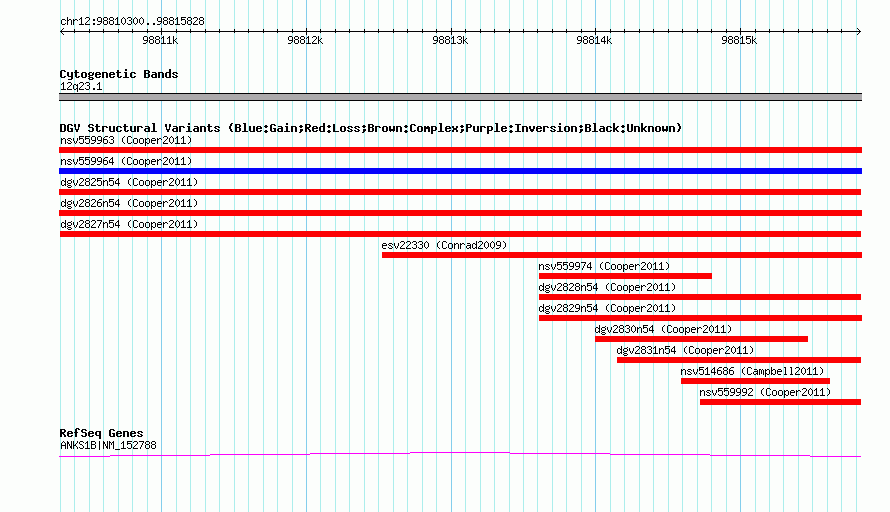This screenshot has height=512, width=890.
Task: Open the dgv2829n54 (Cooper2011) variant label
Action: tap(607, 308)
